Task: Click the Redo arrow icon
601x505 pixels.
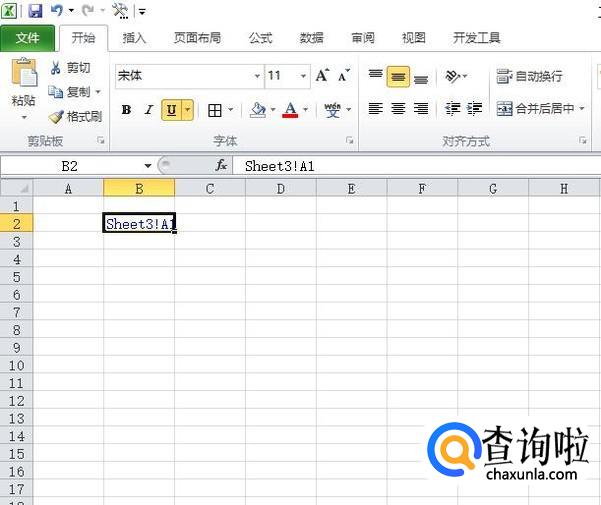Action: [x=88, y=10]
